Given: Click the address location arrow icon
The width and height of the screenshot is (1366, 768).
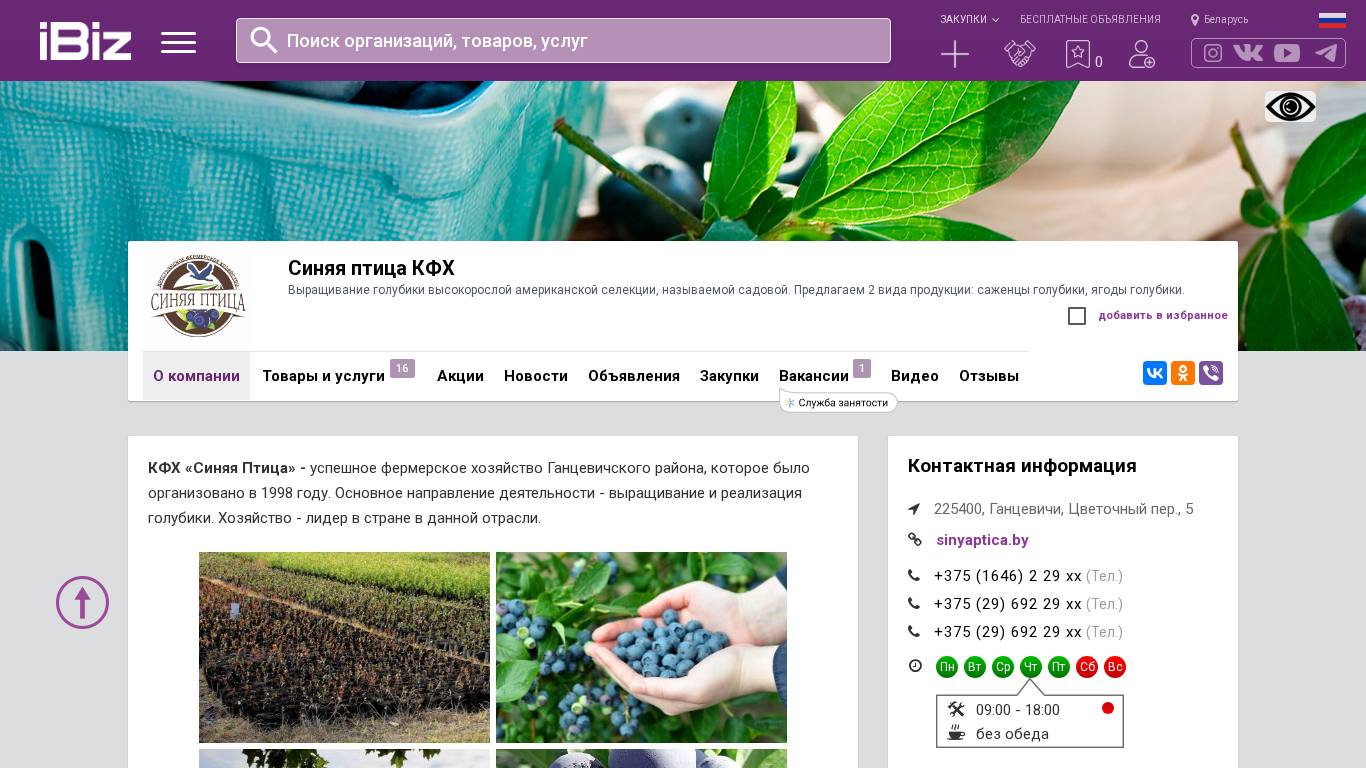Looking at the screenshot, I should click(x=914, y=509).
